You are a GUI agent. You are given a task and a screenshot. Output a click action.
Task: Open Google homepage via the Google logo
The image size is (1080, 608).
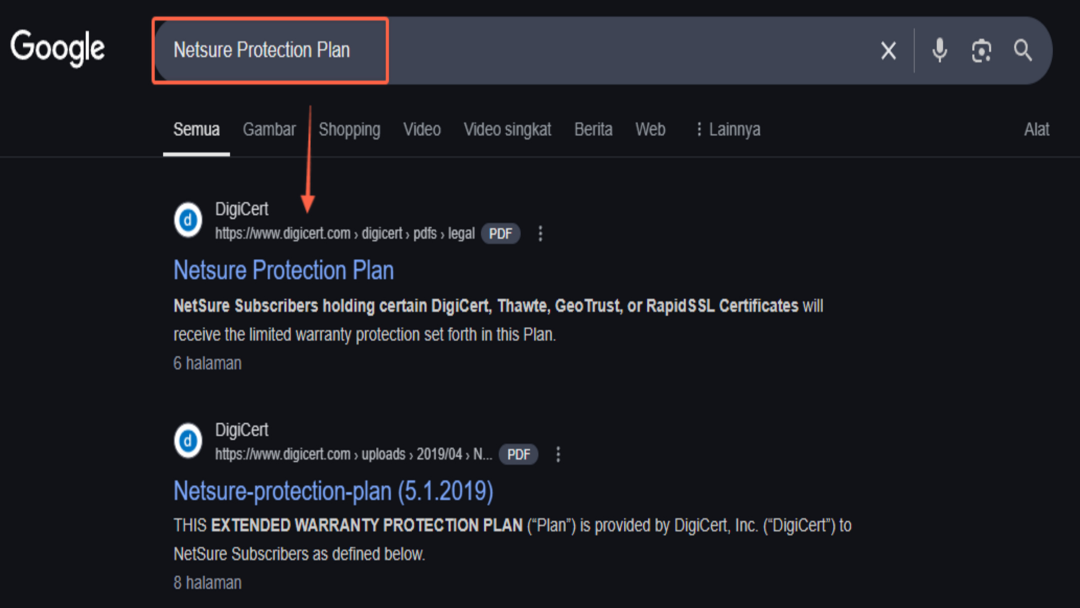coord(57,48)
